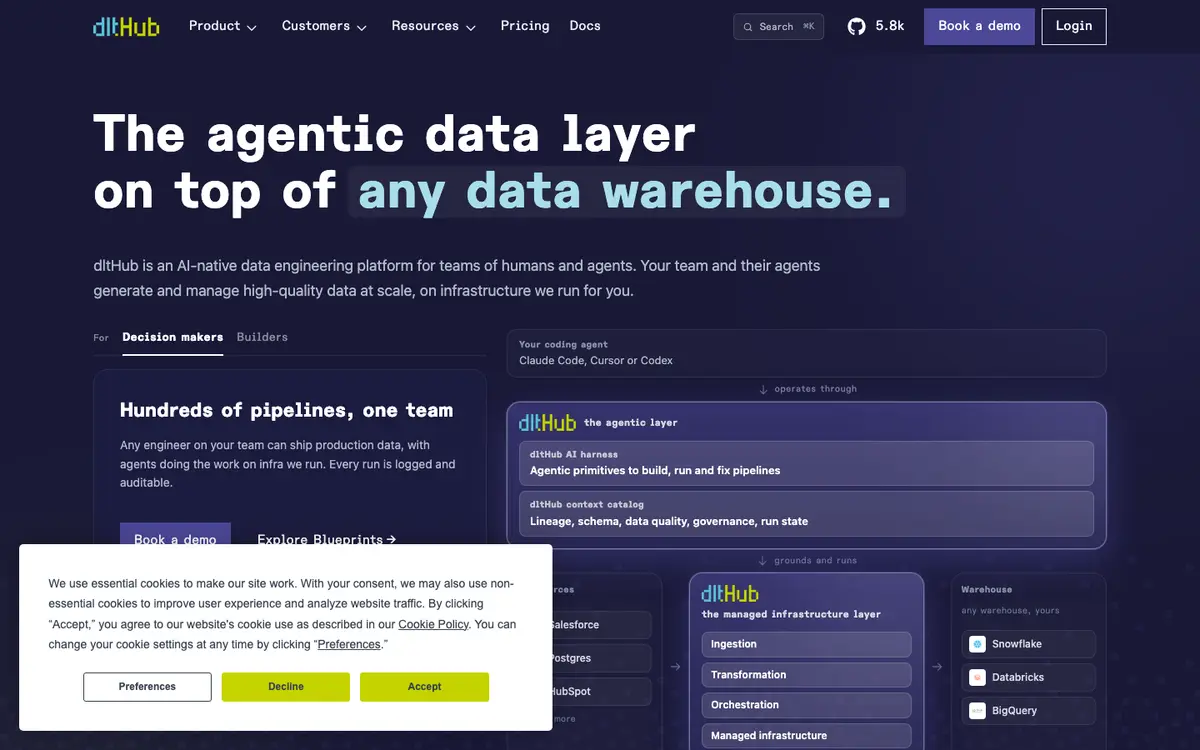Viewport: 1200px width, 750px height.
Task: Click the 5.8k GitHub stars count
Action: click(890, 26)
